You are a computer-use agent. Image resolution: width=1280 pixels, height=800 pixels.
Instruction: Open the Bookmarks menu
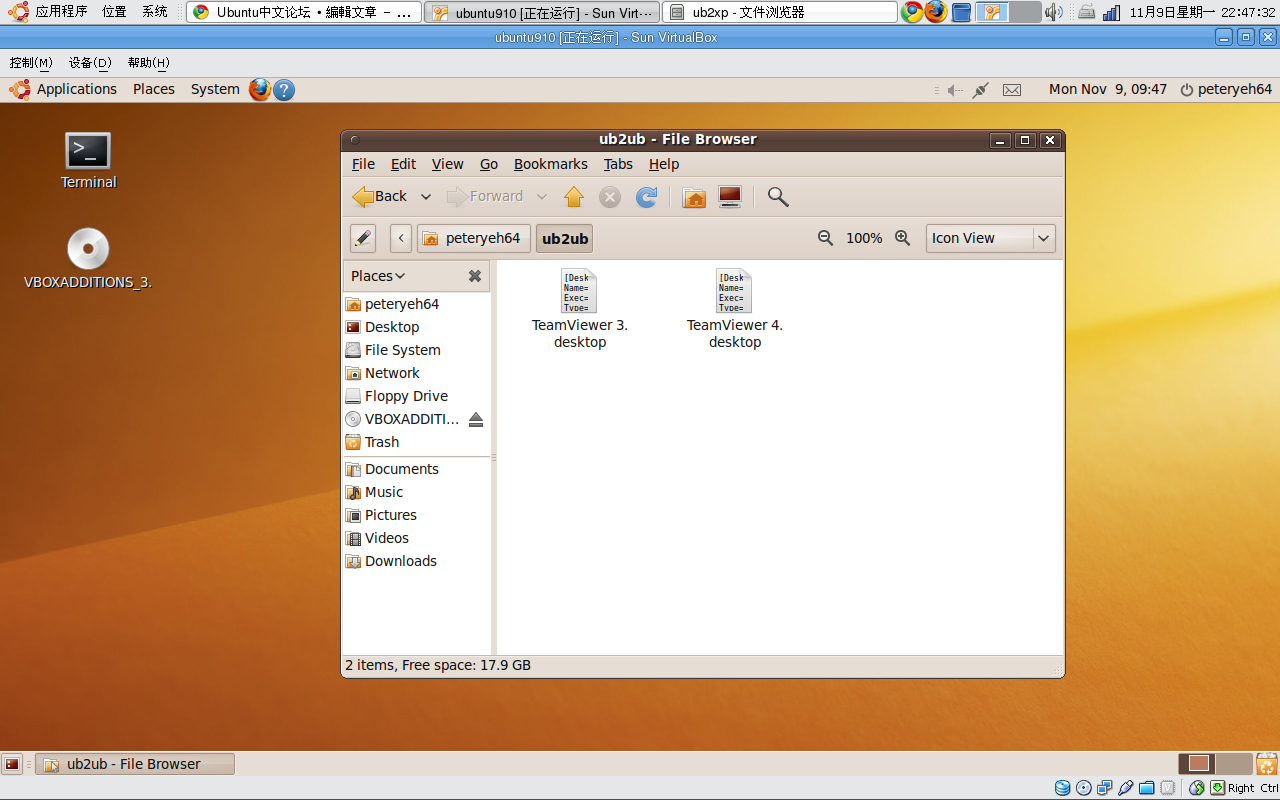click(x=550, y=164)
